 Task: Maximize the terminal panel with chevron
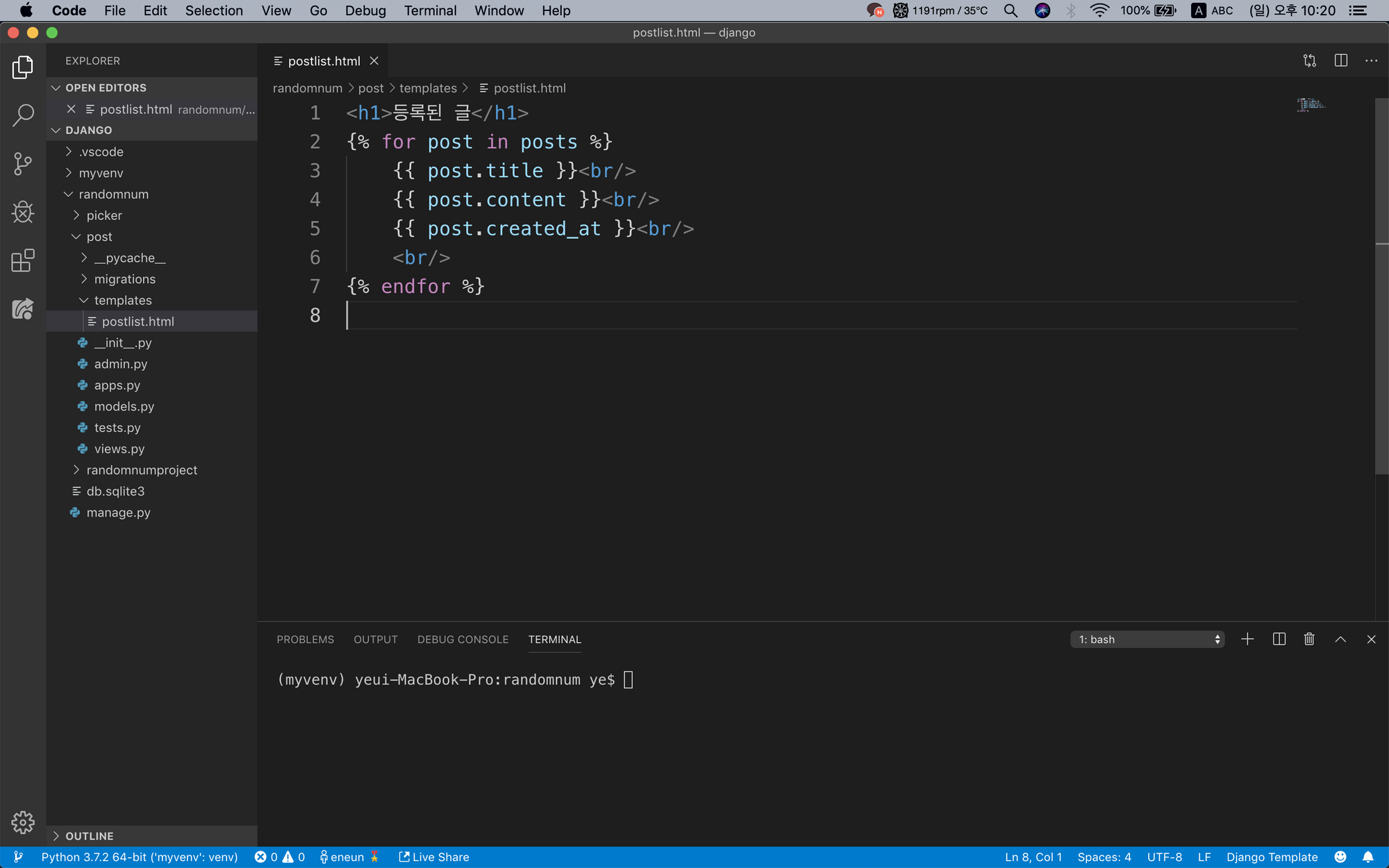[x=1340, y=640]
